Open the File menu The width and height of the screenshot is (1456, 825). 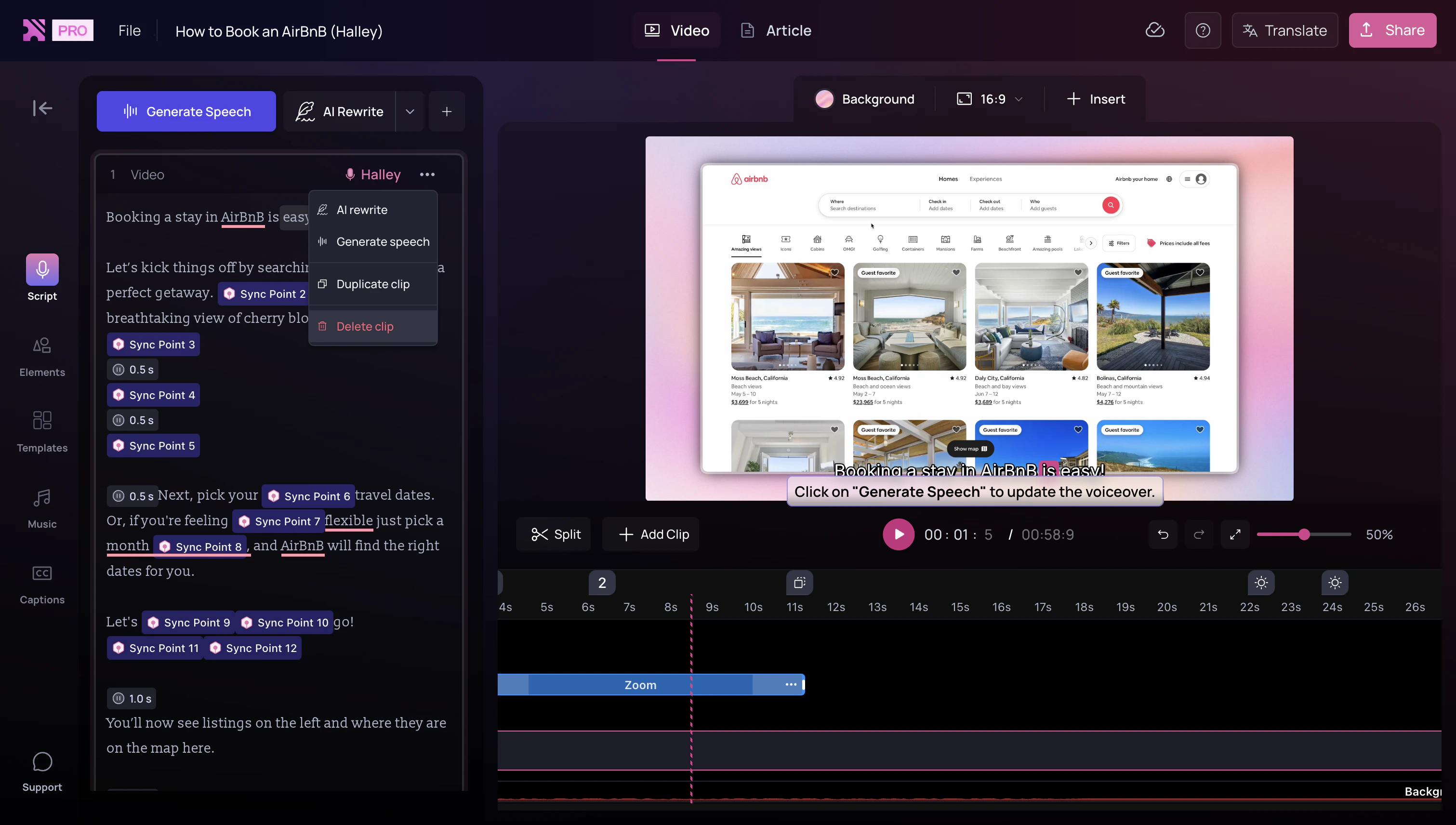(129, 30)
